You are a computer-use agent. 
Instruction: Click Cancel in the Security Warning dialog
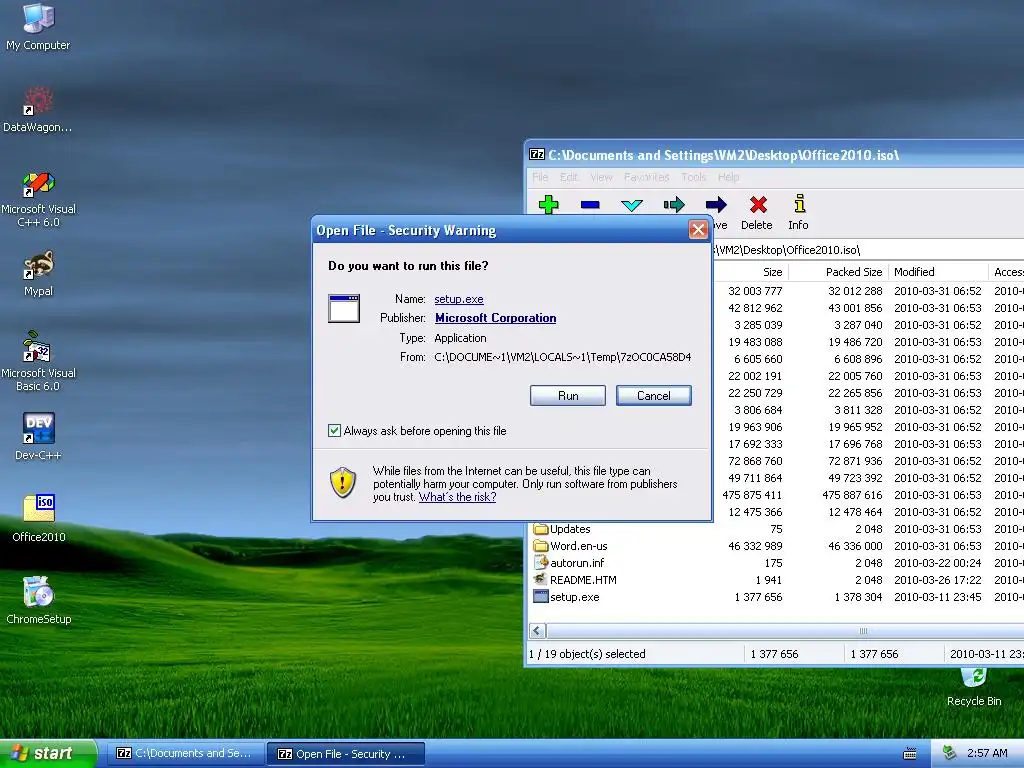coord(654,396)
